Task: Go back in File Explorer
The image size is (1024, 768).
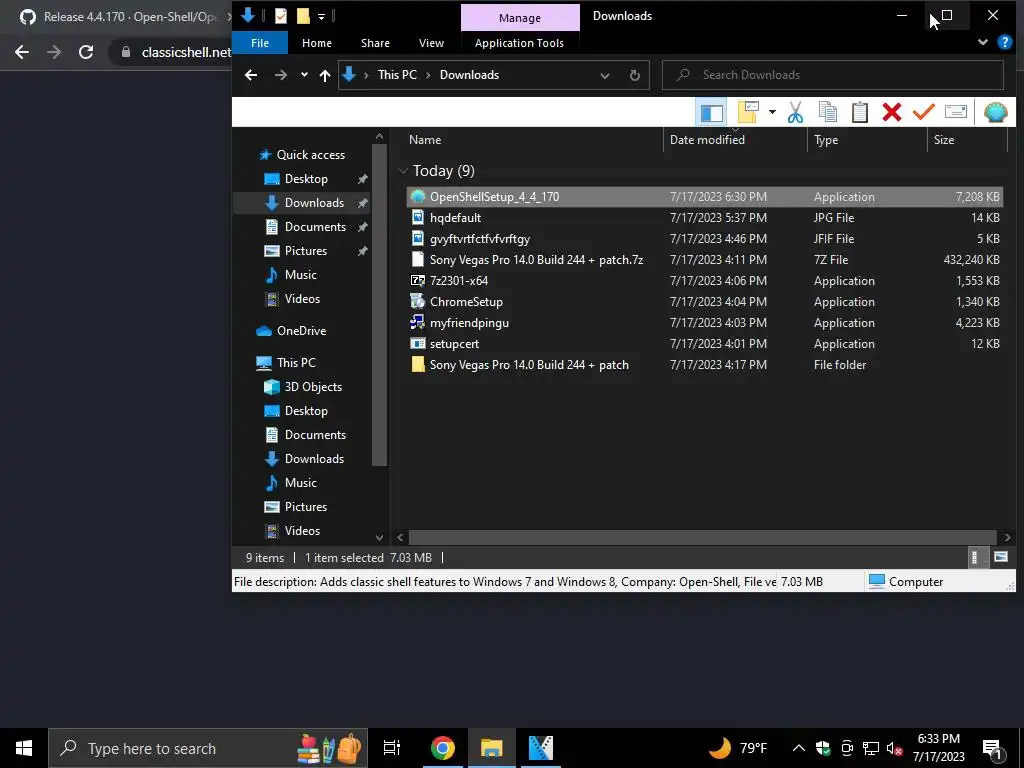Action: click(x=251, y=75)
